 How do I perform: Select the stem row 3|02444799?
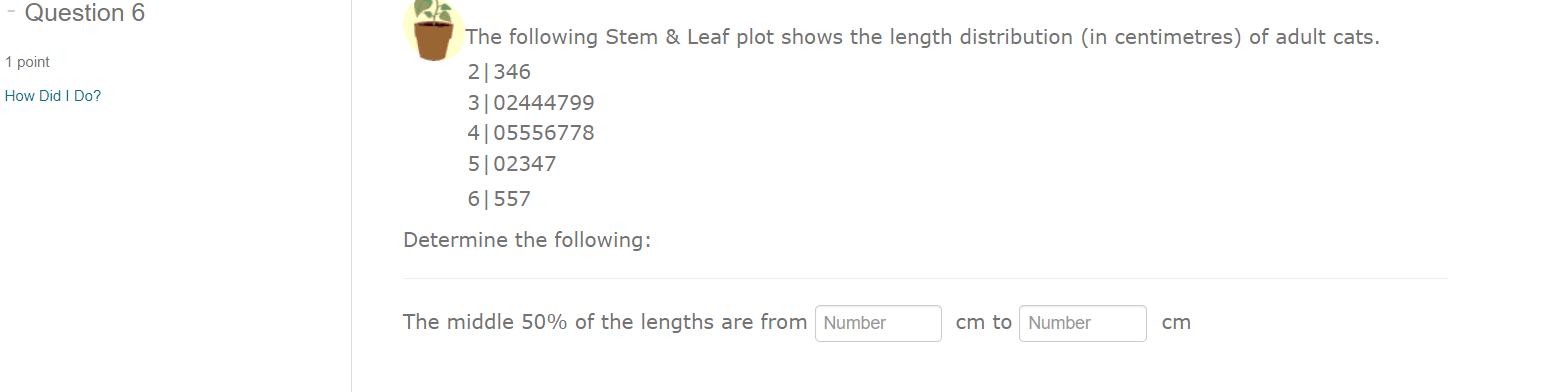point(531,103)
